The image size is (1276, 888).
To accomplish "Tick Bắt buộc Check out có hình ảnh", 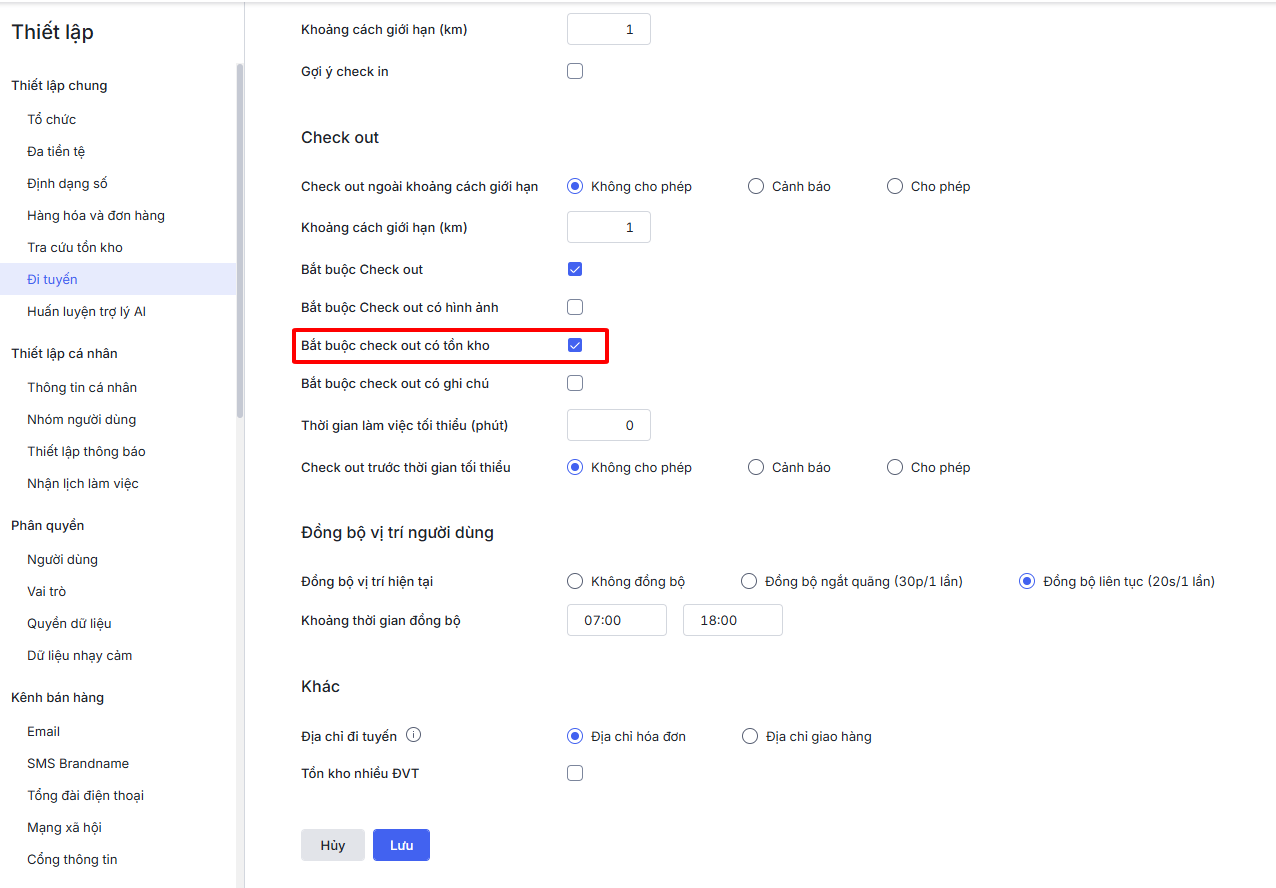I will pyautogui.click(x=575, y=307).
